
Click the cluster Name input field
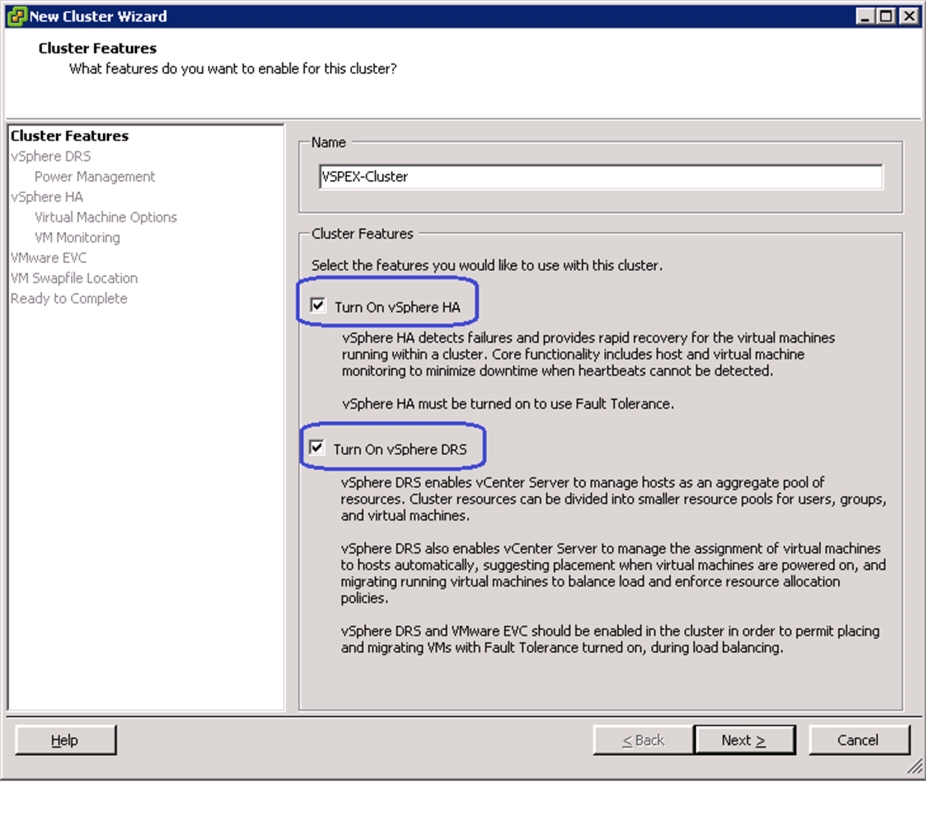coord(601,176)
